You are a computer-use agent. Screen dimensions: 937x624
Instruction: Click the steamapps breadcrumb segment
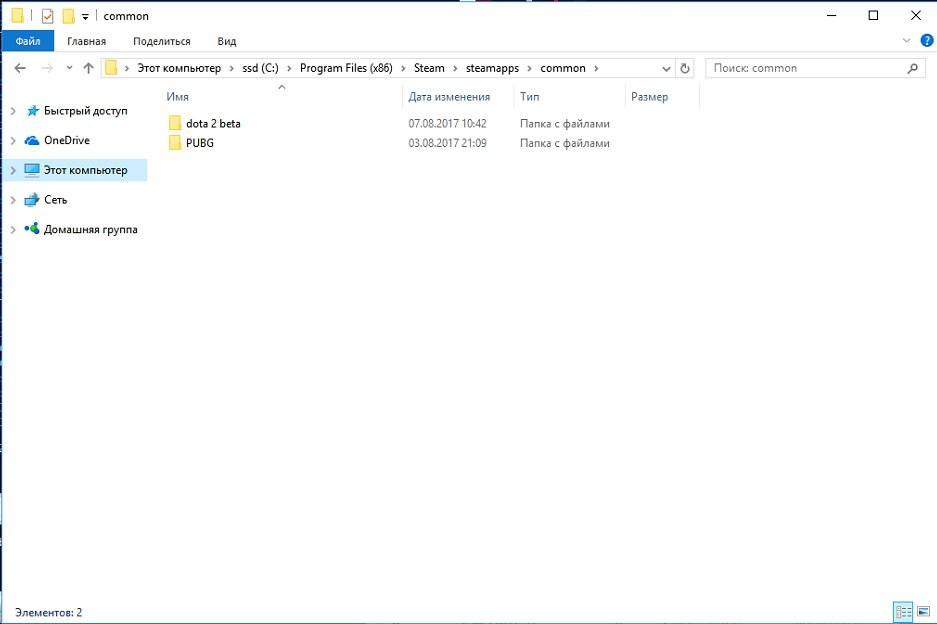pos(492,68)
